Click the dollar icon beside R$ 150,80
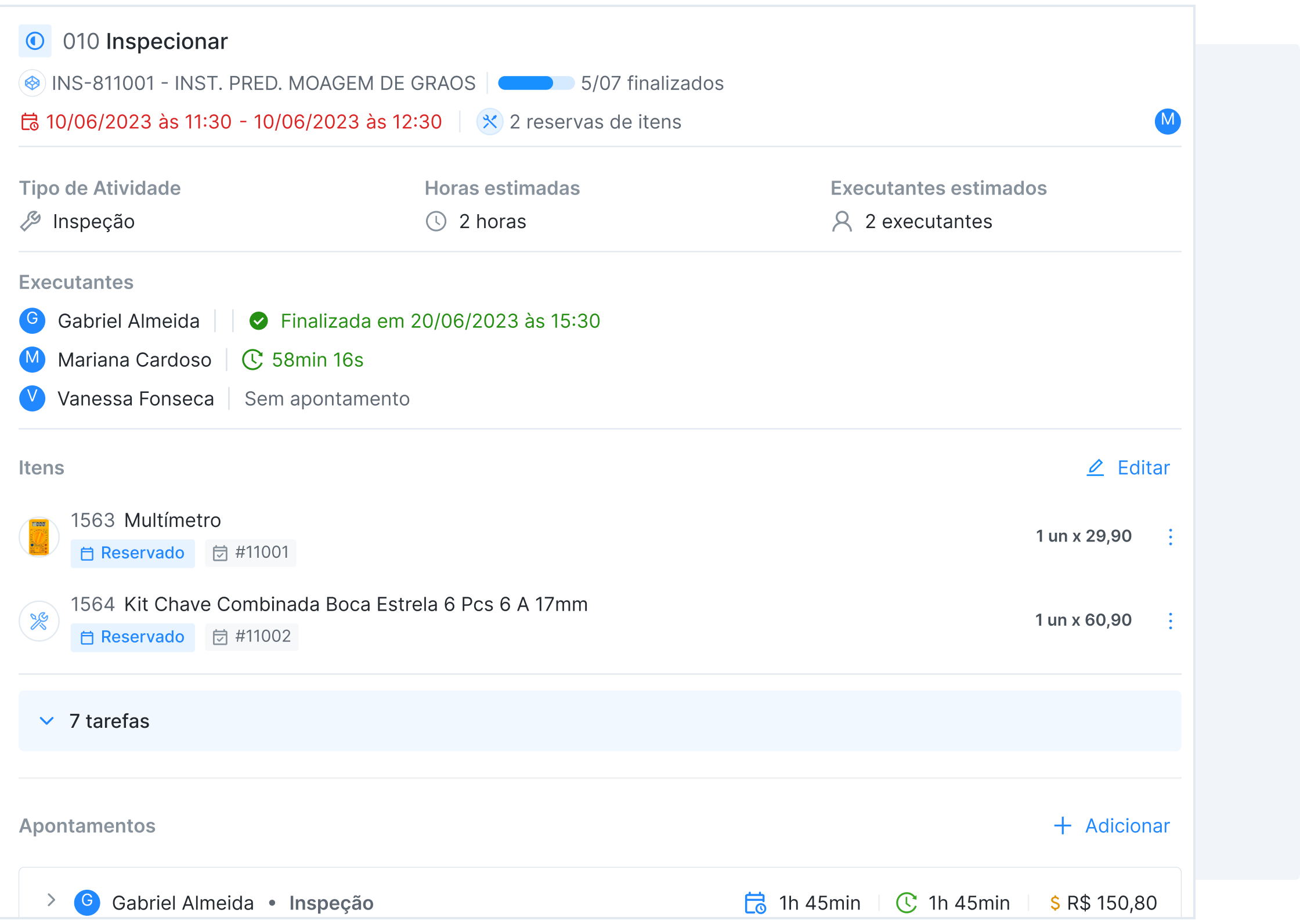 click(x=1055, y=903)
